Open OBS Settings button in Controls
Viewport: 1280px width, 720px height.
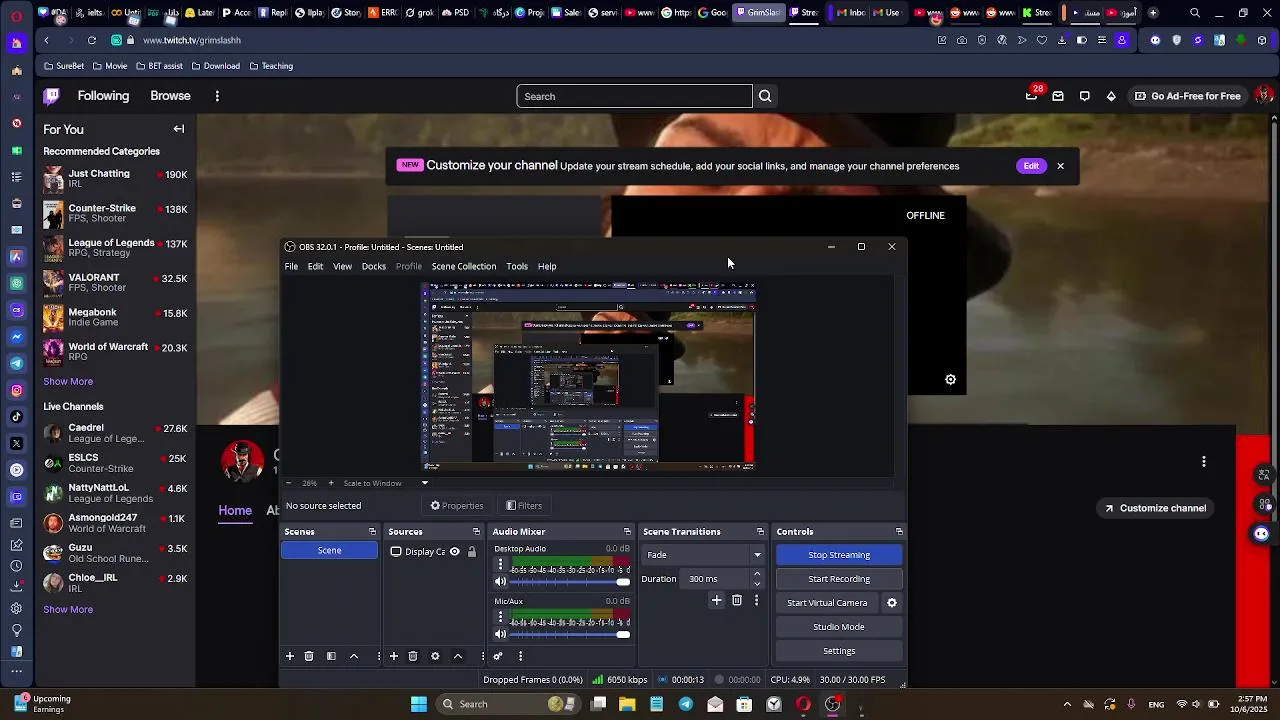tap(839, 651)
